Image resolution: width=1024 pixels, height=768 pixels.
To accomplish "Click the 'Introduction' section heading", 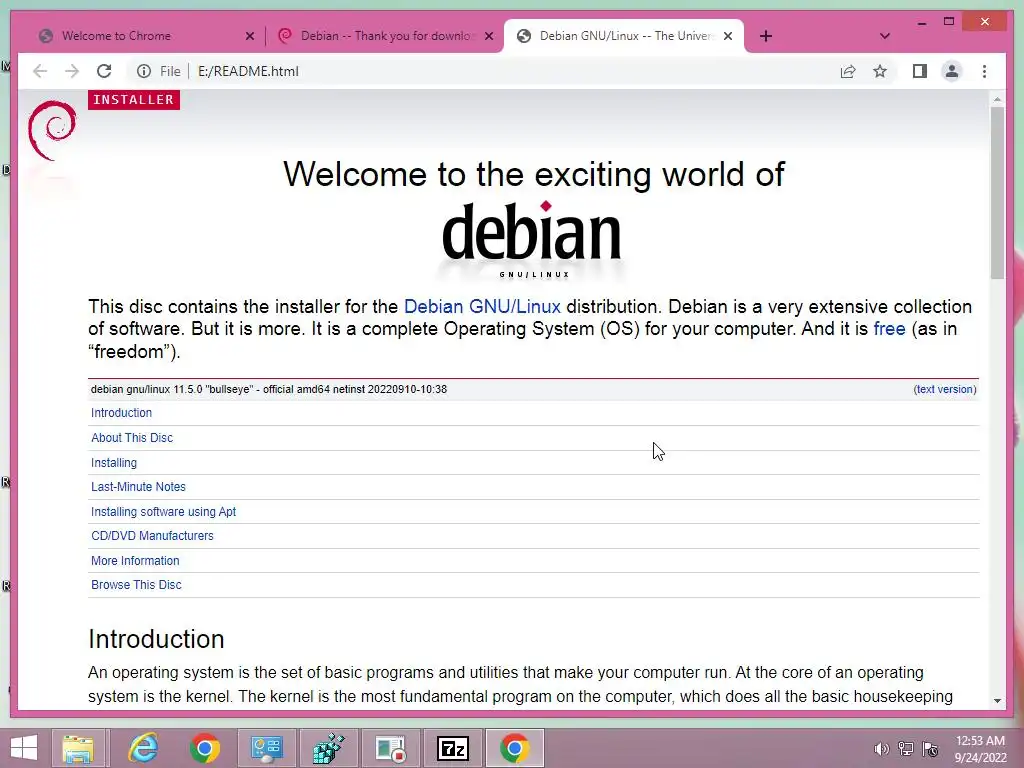I will tap(156, 639).
